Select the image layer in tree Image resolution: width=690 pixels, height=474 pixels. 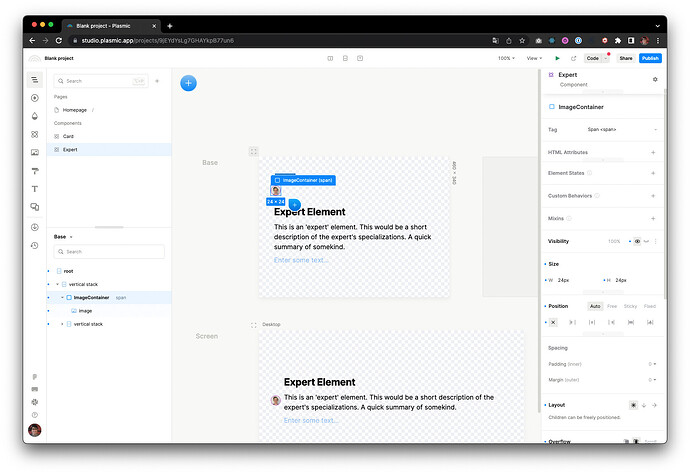(x=85, y=310)
